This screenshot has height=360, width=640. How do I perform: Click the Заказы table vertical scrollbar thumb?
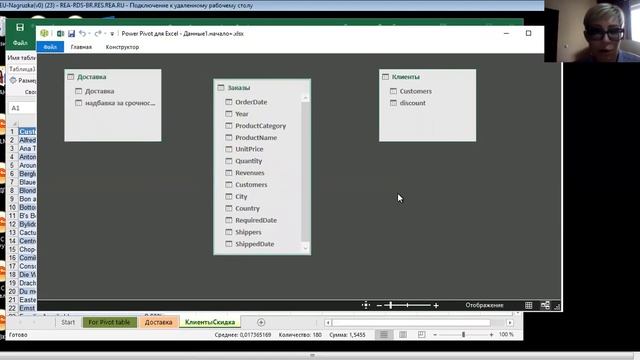coord(305,171)
